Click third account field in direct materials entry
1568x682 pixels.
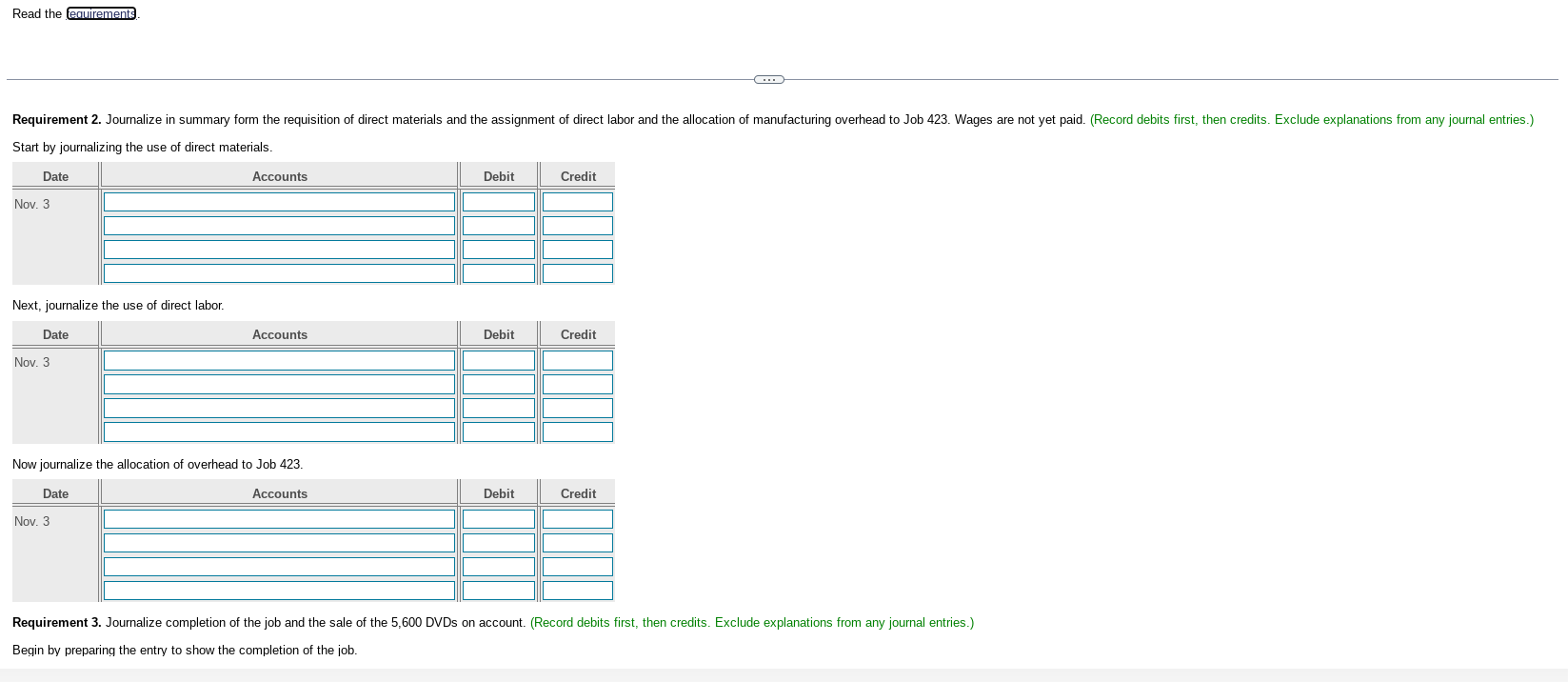[279, 250]
